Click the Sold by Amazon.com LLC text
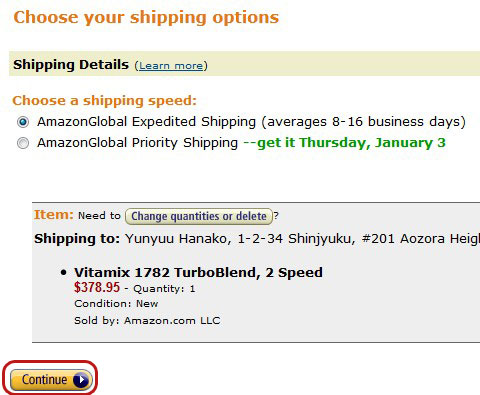The width and height of the screenshot is (480, 395). 147,321
